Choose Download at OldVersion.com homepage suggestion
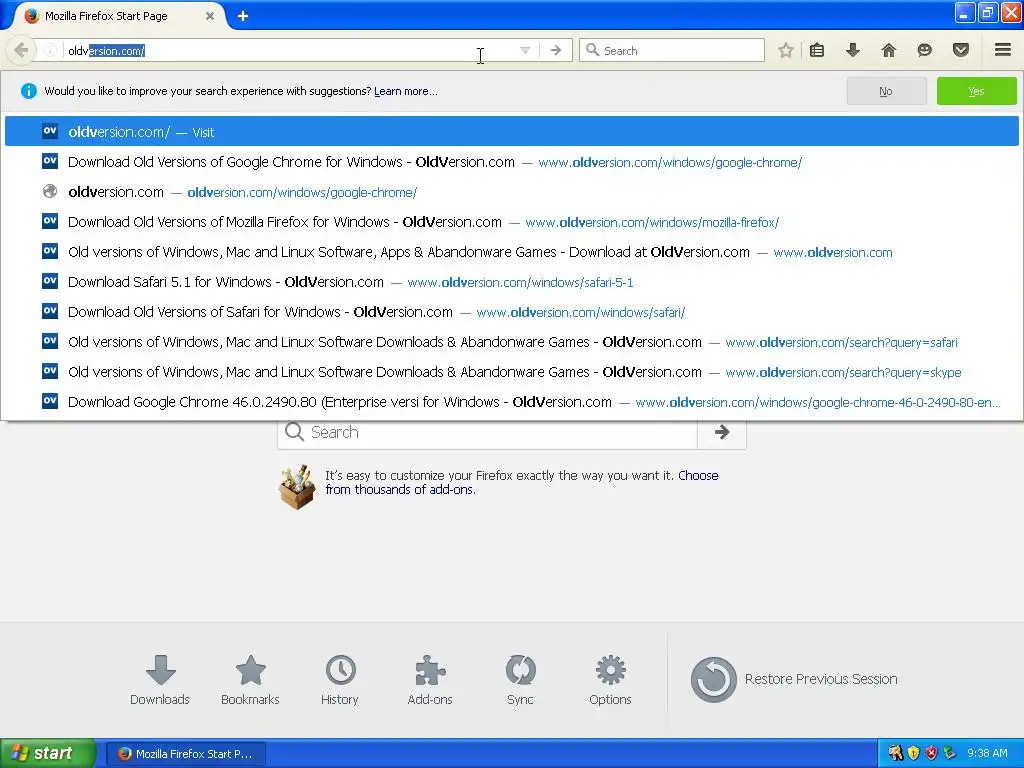This screenshot has width=1024, height=768. click(x=511, y=252)
